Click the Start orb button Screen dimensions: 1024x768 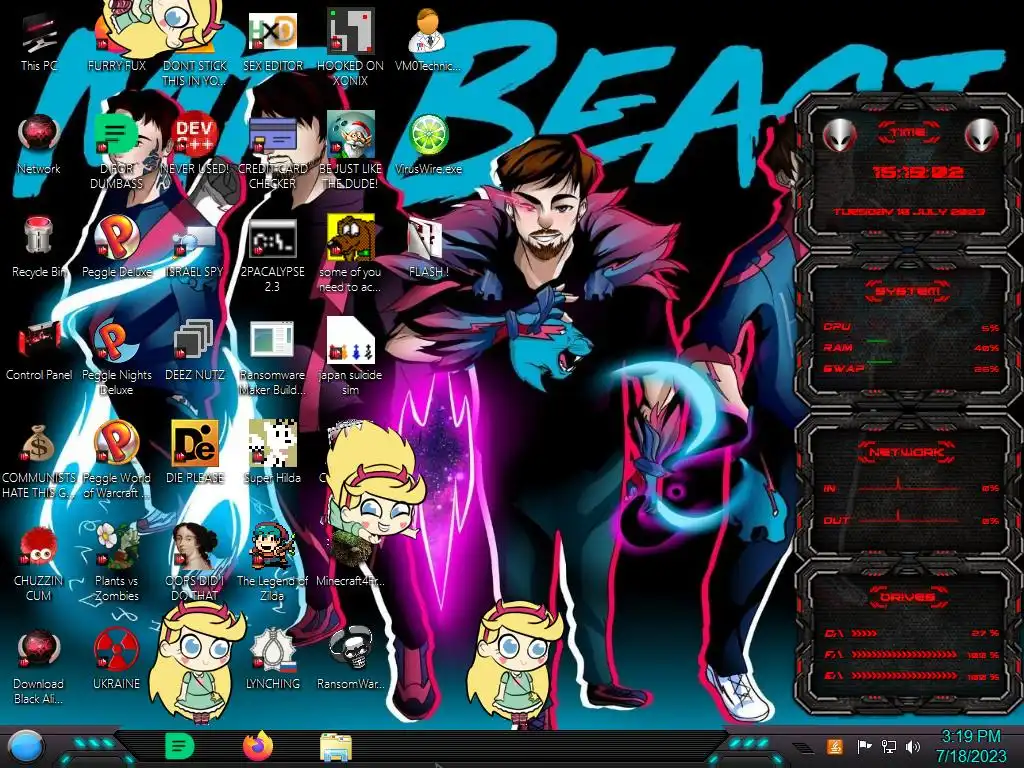(25, 746)
